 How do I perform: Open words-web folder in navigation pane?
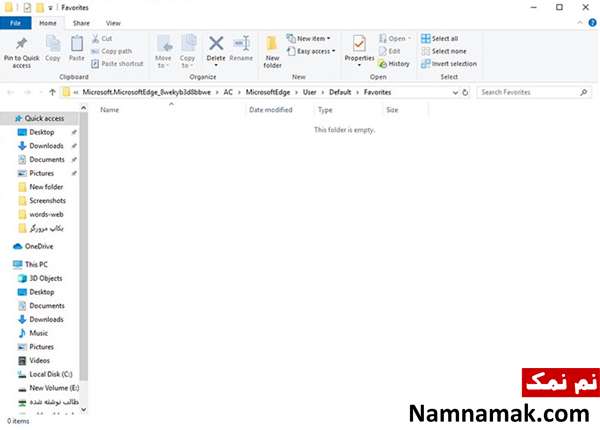(46, 214)
